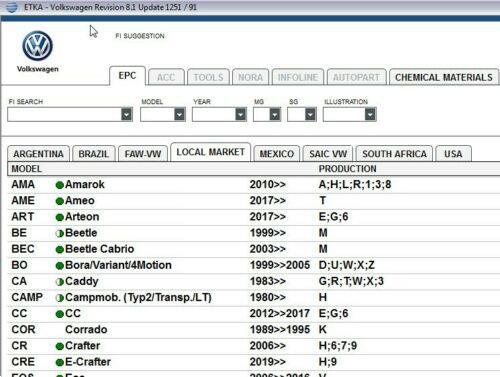Expand the ILLUSTRATION dropdown arrow
This screenshot has height=377, width=500.
click(x=370, y=114)
